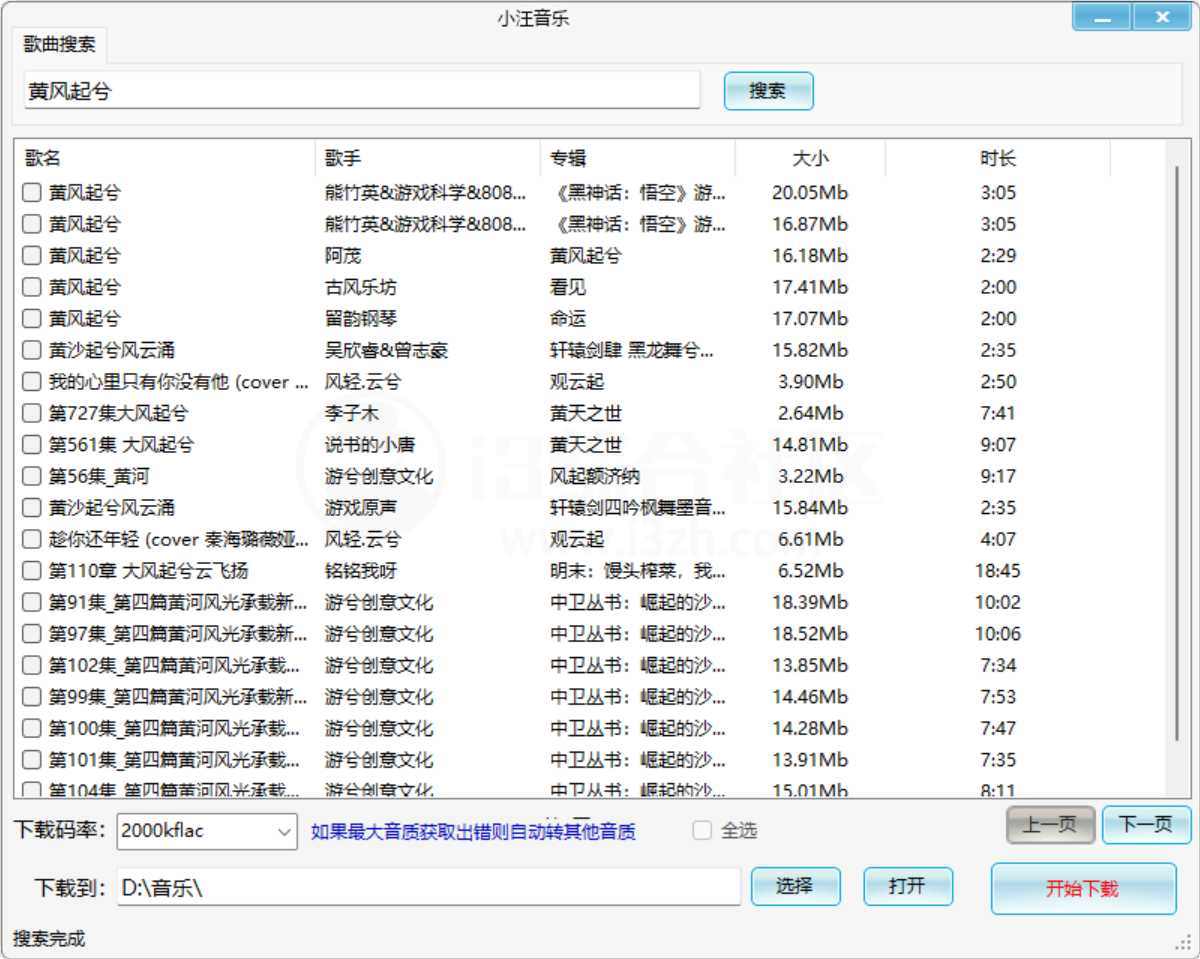Image resolution: width=1200 pixels, height=959 pixels.
Task: Minimize the 小汪音乐 window
Action: pos(1102,17)
